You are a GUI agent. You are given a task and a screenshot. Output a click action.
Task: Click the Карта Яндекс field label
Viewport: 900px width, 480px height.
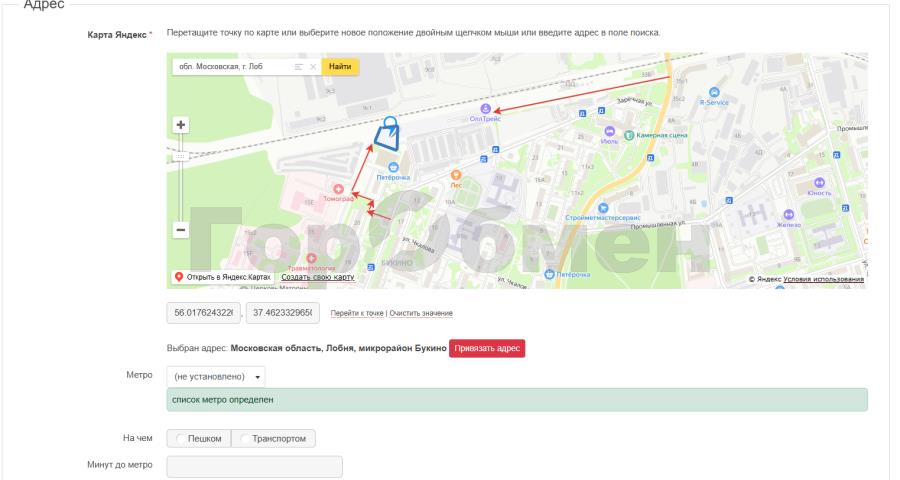(x=117, y=35)
